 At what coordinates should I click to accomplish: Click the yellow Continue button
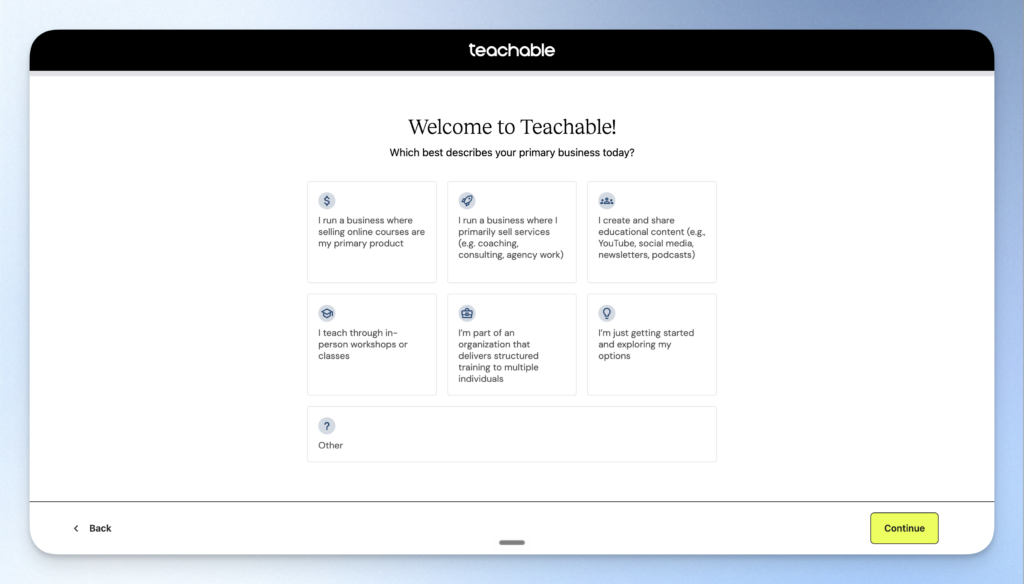tap(904, 528)
